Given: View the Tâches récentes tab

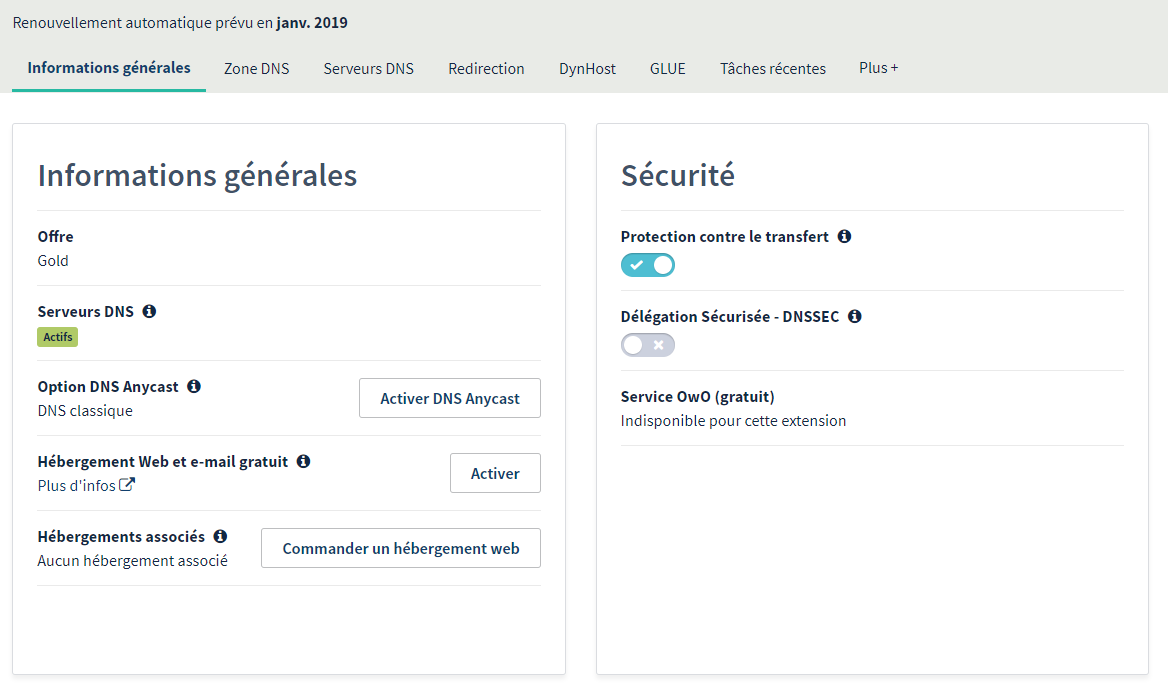Looking at the screenshot, I should 772,69.
